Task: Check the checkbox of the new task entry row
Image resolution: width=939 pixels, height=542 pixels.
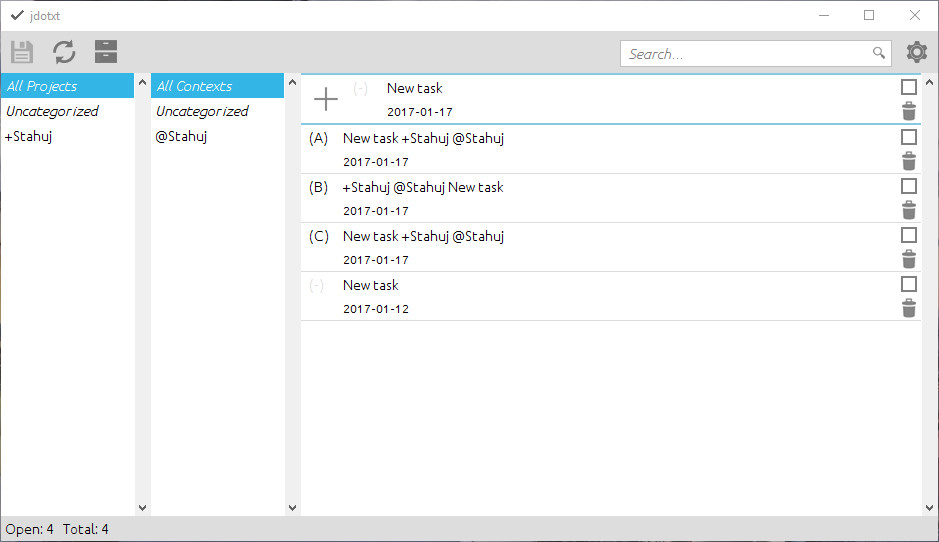Action: pos(908,87)
